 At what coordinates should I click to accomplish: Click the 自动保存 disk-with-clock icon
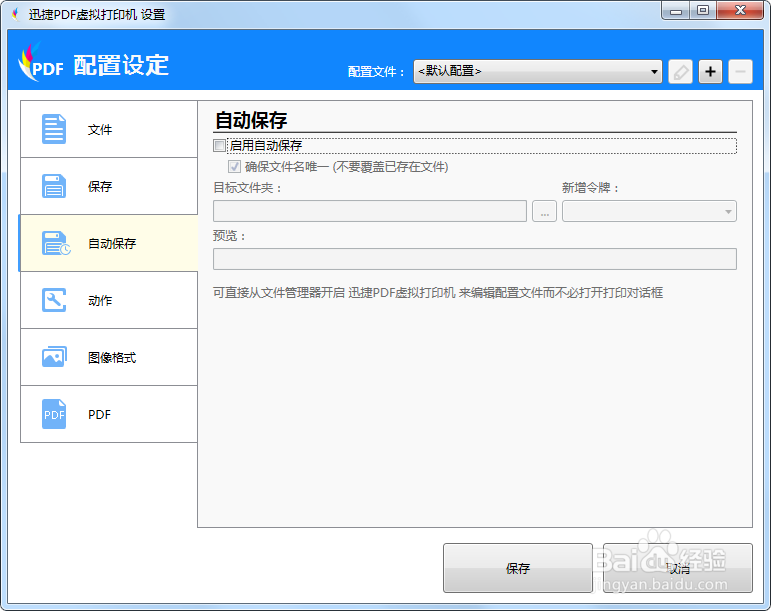tap(56, 243)
